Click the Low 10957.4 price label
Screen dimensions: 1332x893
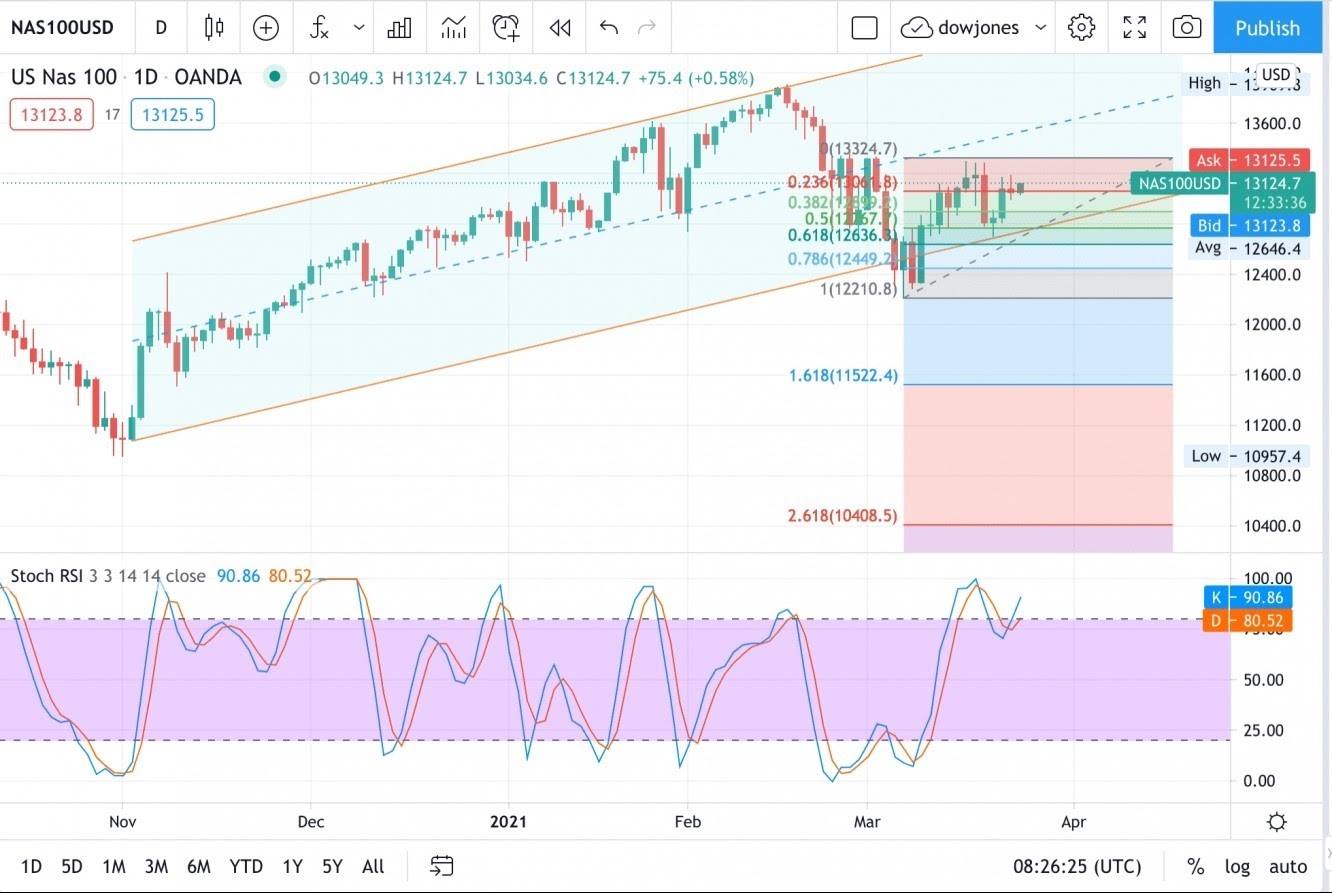click(1248, 456)
